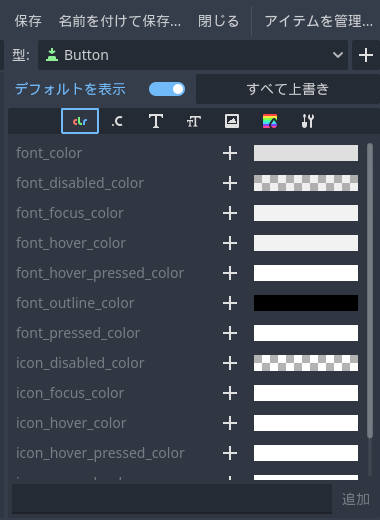This screenshot has width=380, height=520.
Task: Toggle the デフォルトを表示 switch
Action: pyautogui.click(x=167, y=89)
